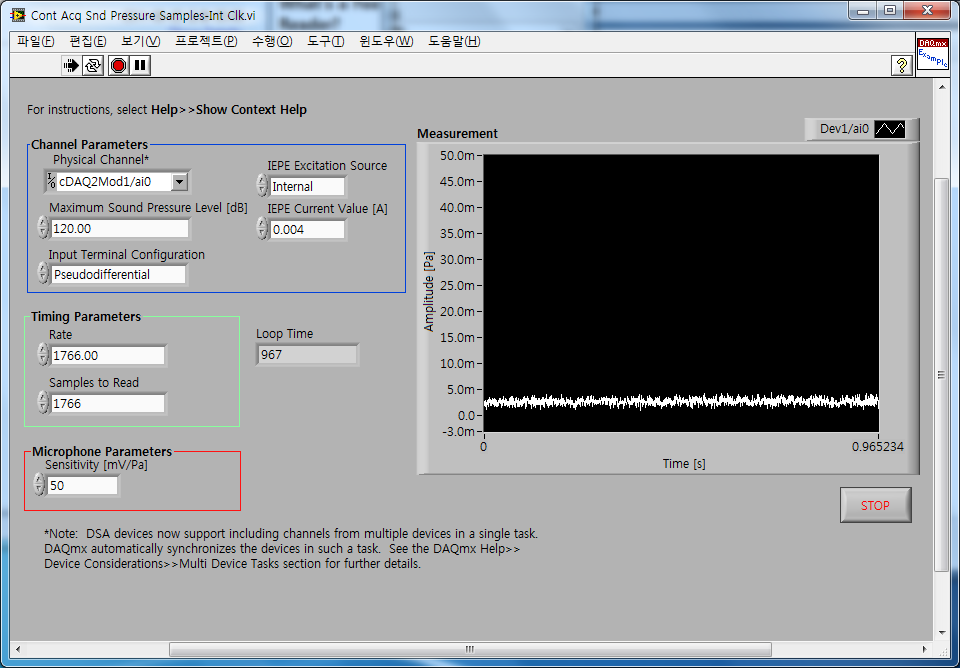Click the horizontal scrollbar left arrow
Viewport: 960px width, 668px height.
click(18, 649)
